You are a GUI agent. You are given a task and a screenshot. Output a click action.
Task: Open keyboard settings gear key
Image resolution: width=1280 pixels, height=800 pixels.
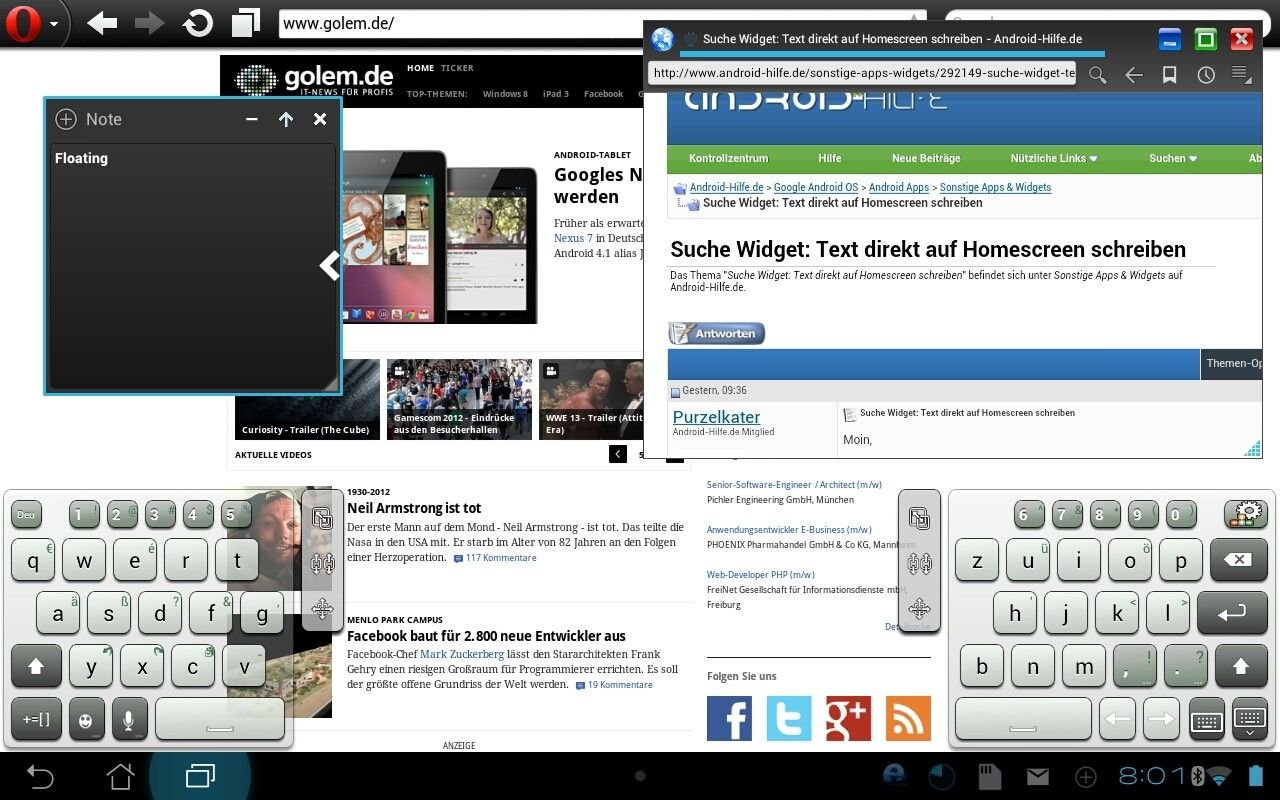coord(1245,515)
